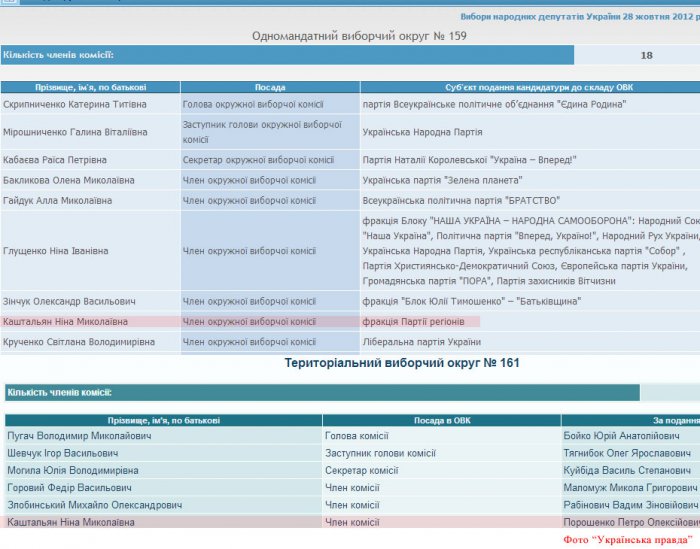Click the 'Посада в ОВК' column header

[442, 420]
